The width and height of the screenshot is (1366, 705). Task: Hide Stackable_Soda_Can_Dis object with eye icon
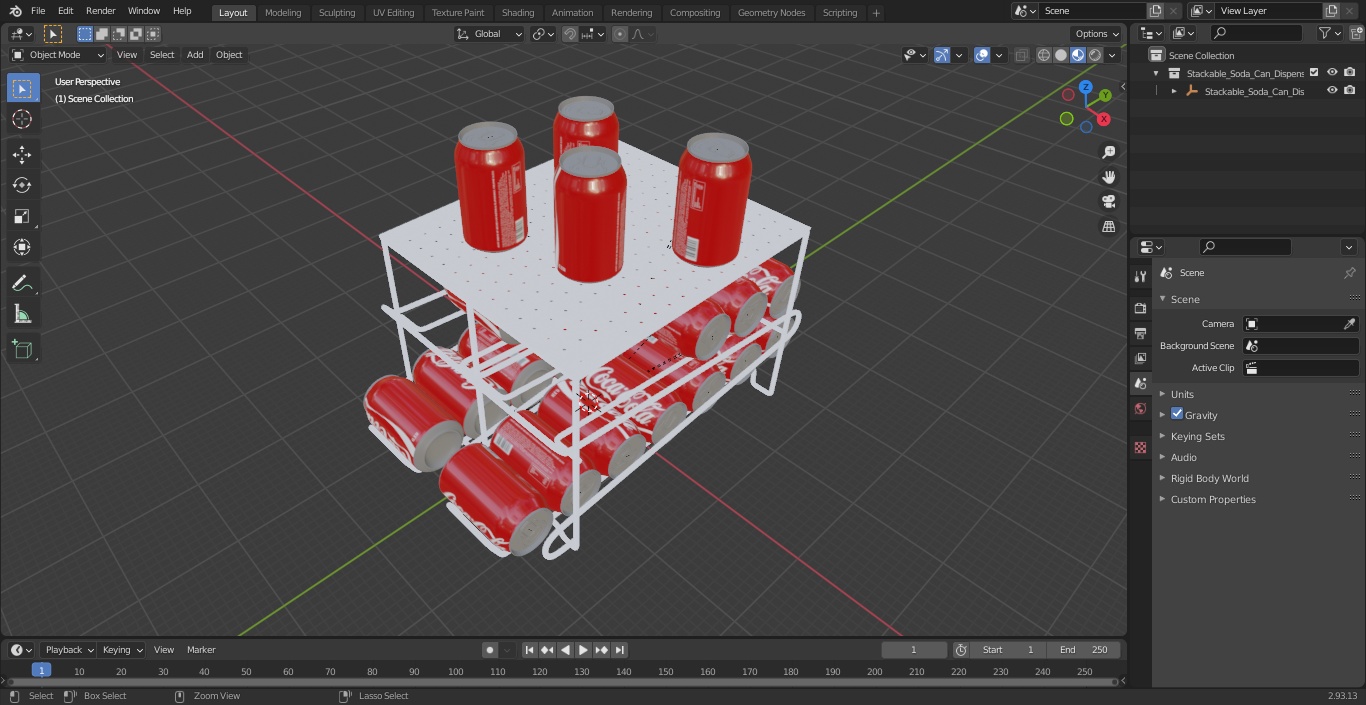pyautogui.click(x=1332, y=91)
